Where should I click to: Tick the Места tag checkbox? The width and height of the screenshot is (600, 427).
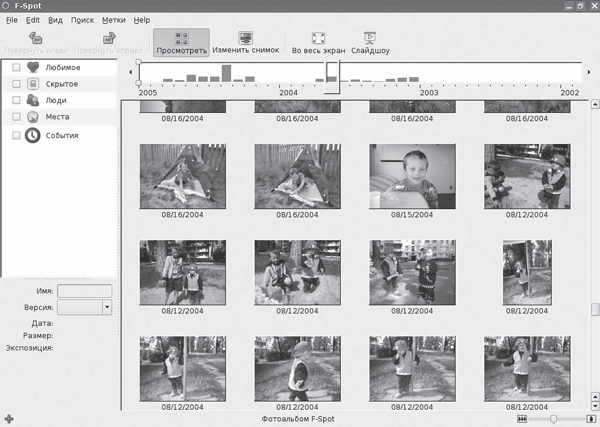(16, 118)
